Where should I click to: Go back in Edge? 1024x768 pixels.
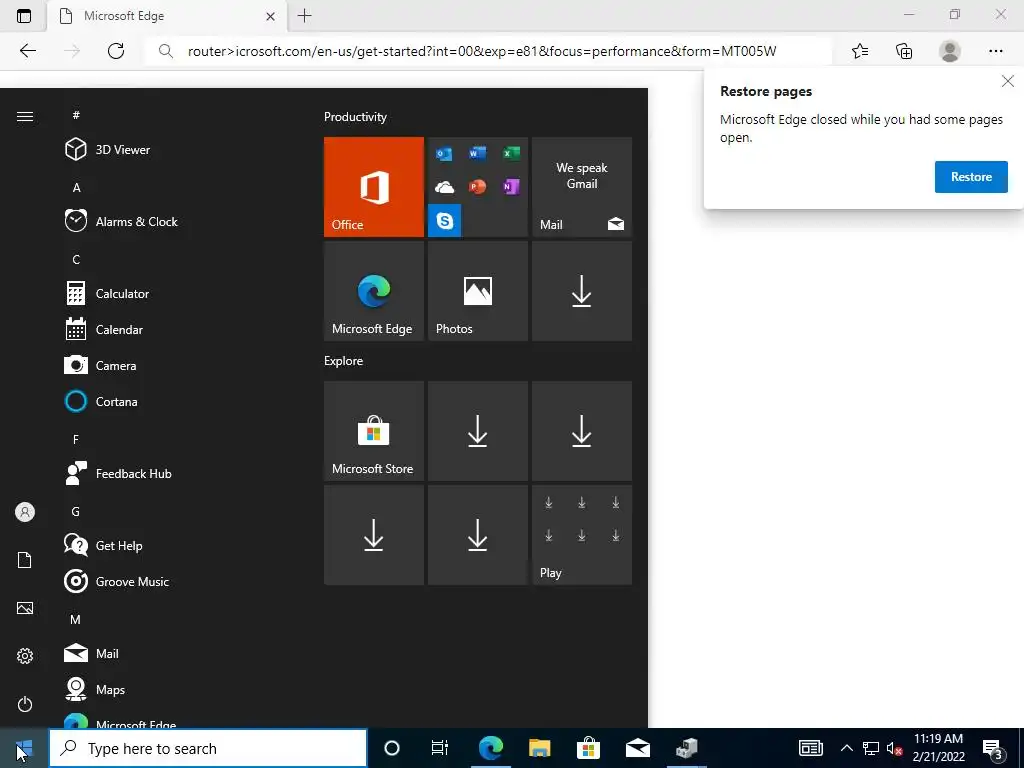27,51
